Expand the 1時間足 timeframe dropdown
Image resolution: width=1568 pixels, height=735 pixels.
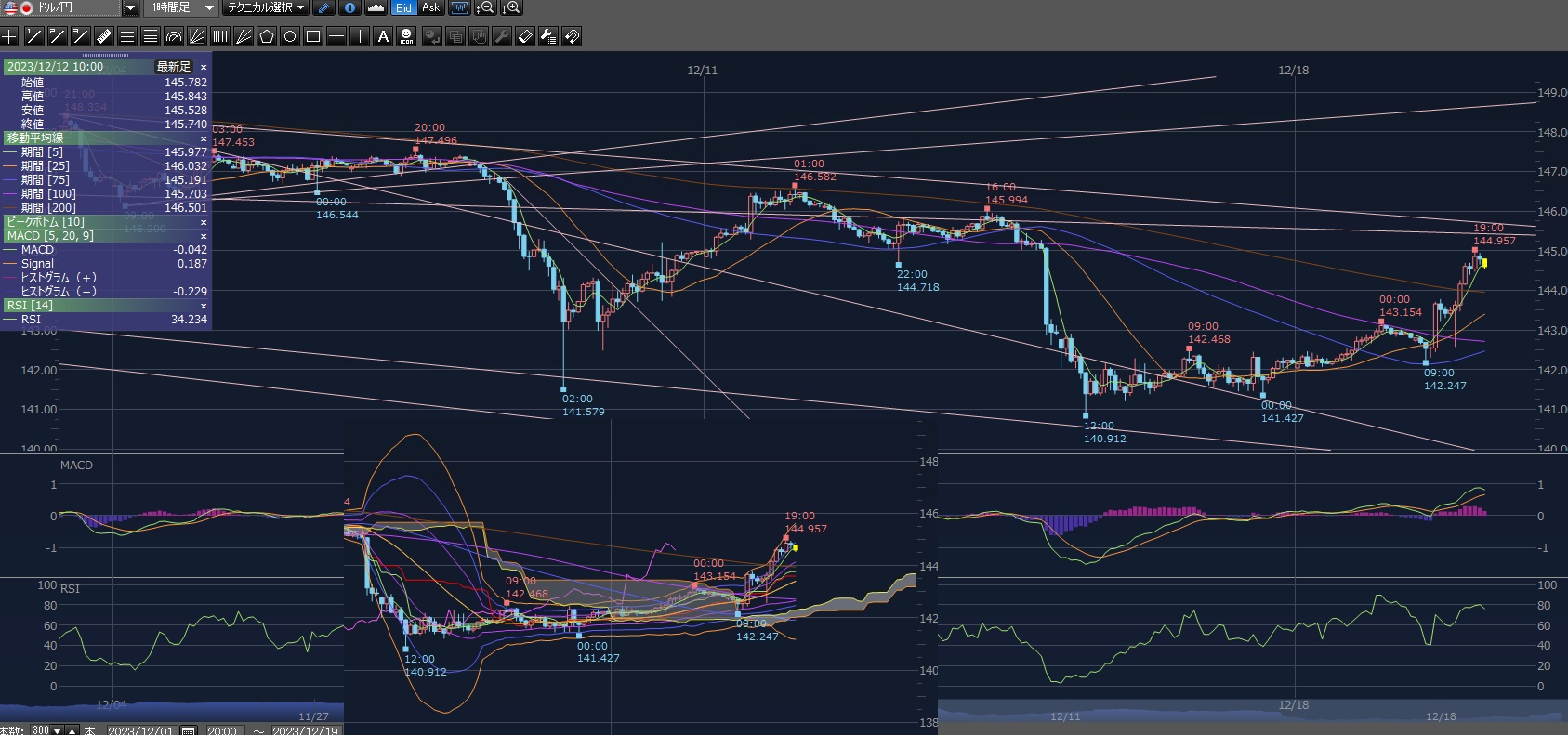pyautogui.click(x=209, y=7)
